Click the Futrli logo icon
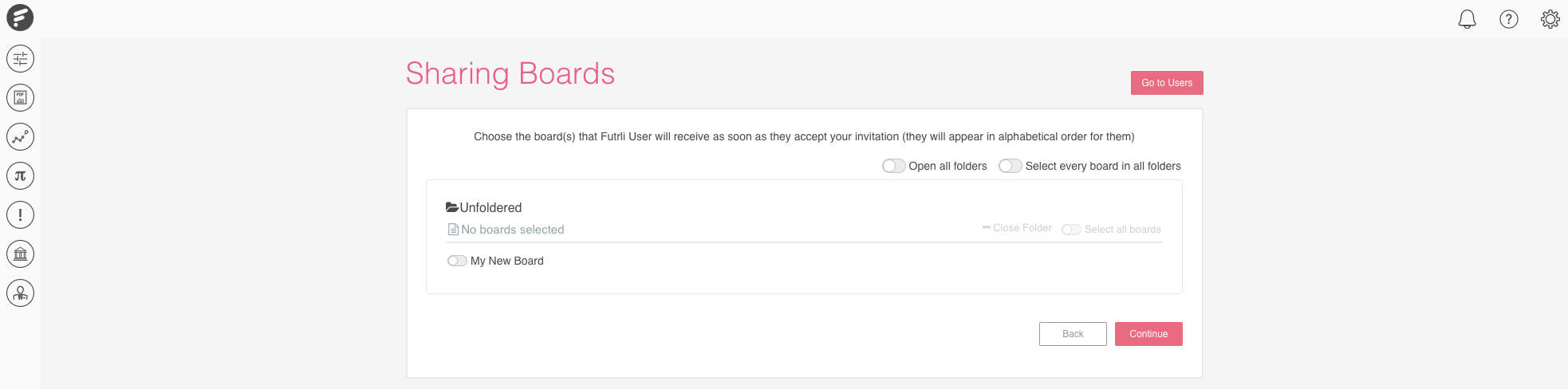Image resolution: width=1568 pixels, height=389 pixels. 20,18
